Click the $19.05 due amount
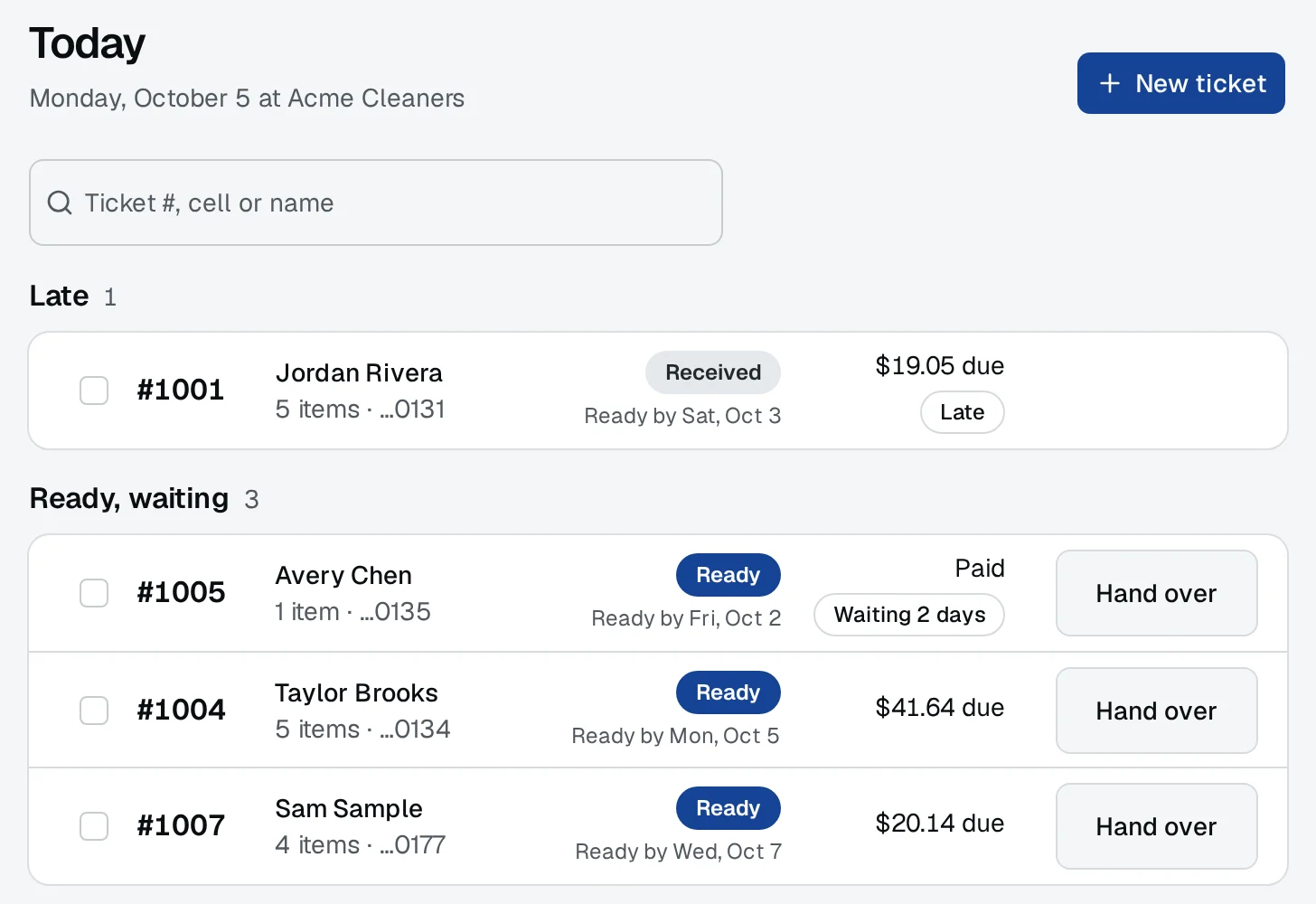 tap(939, 365)
